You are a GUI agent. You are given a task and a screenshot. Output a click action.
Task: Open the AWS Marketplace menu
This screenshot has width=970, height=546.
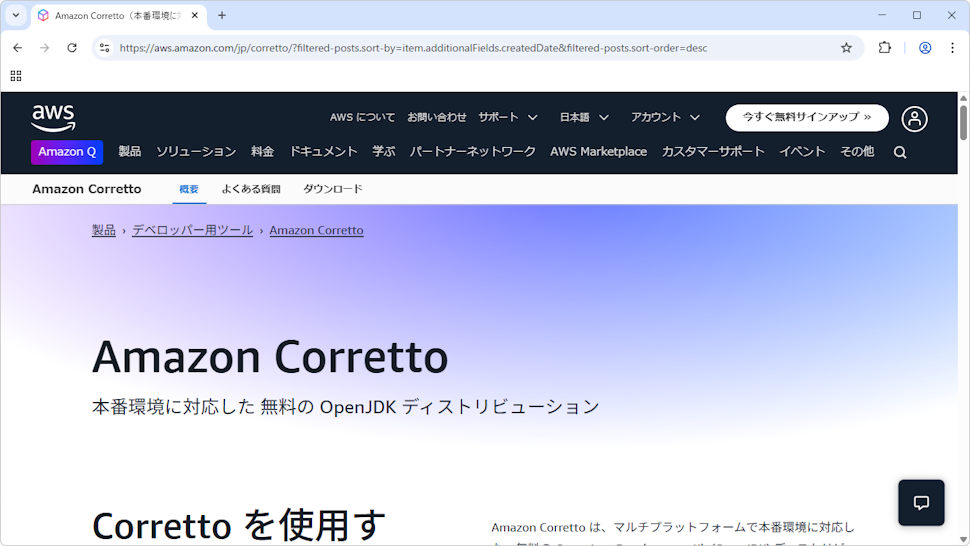pos(598,151)
